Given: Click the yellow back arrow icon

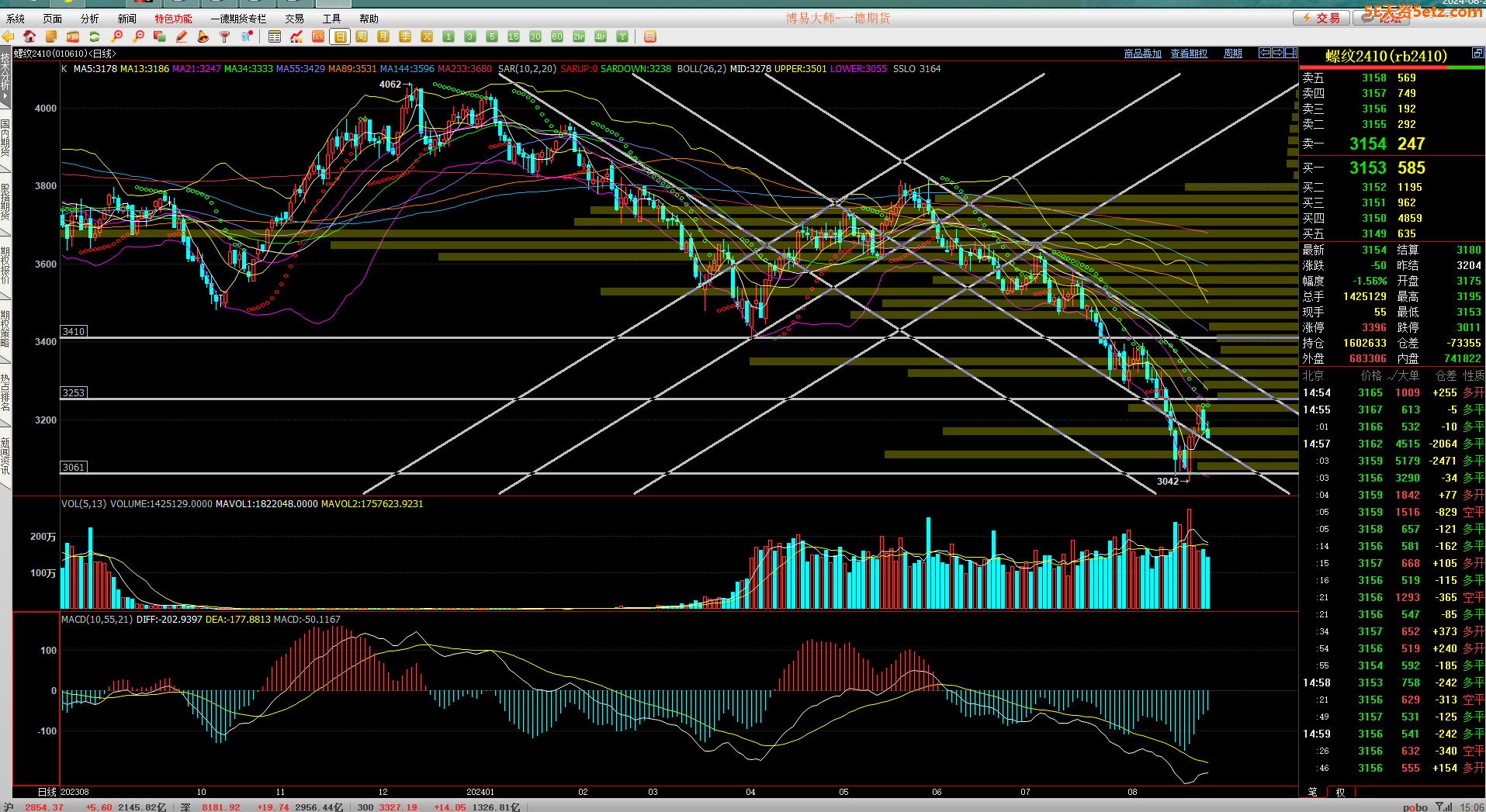Looking at the screenshot, I should coord(9,36).
